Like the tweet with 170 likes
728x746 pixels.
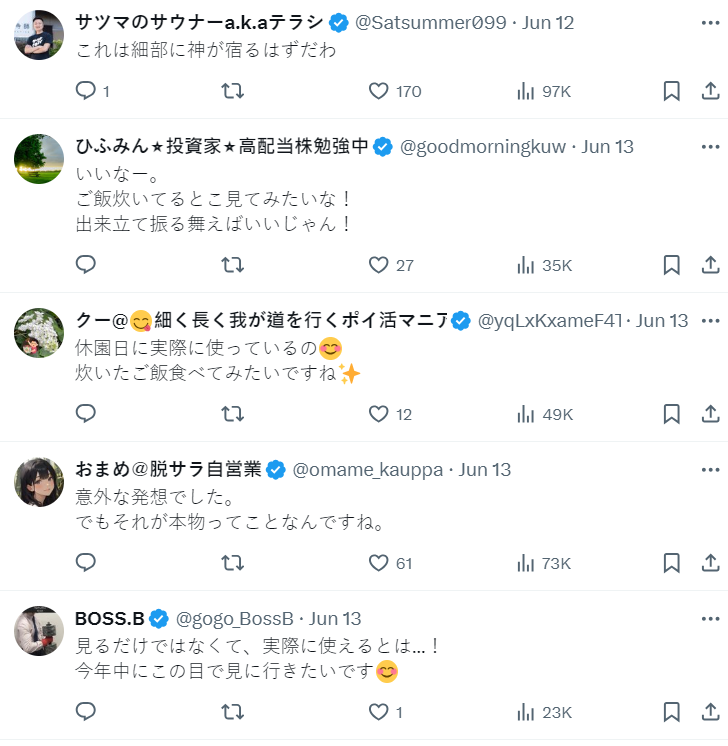[378, 91]
